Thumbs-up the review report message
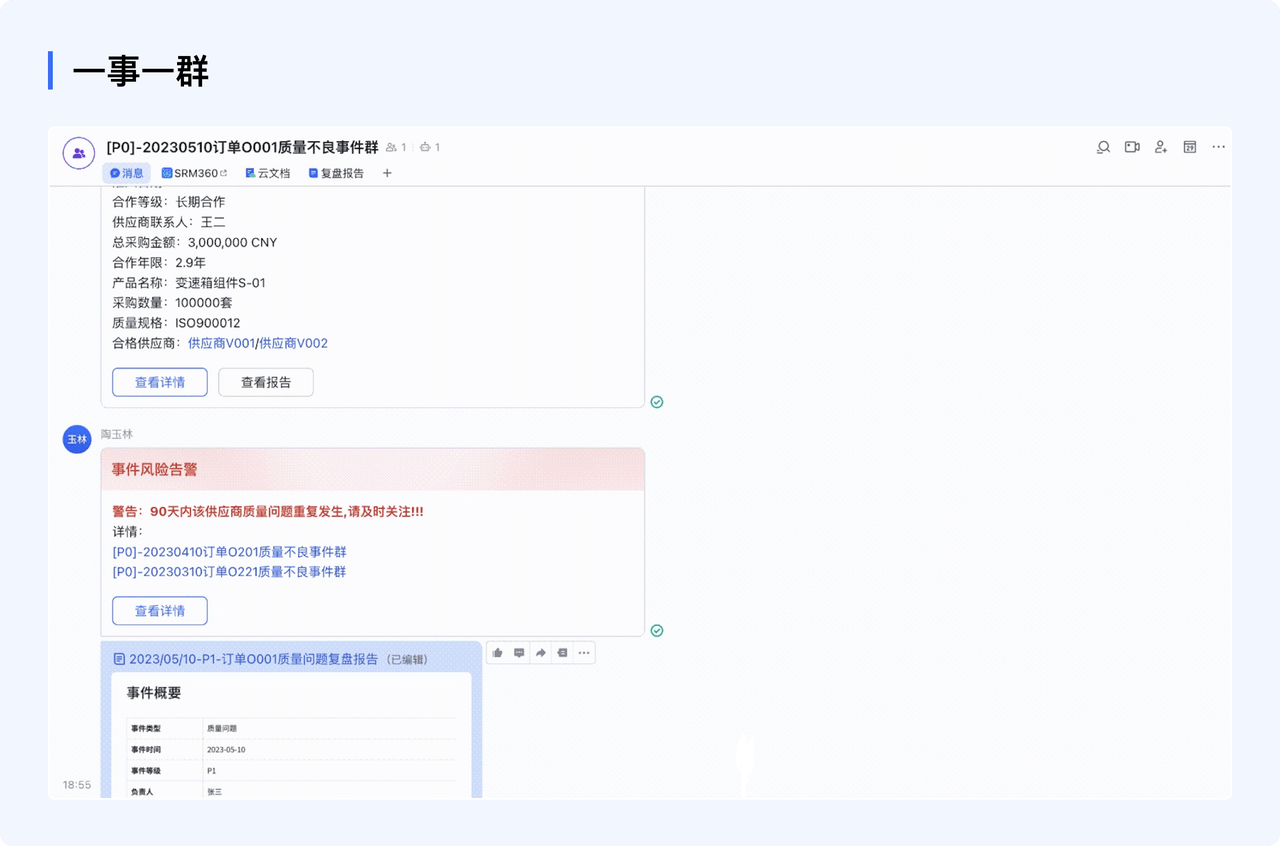 pos(498,653)
